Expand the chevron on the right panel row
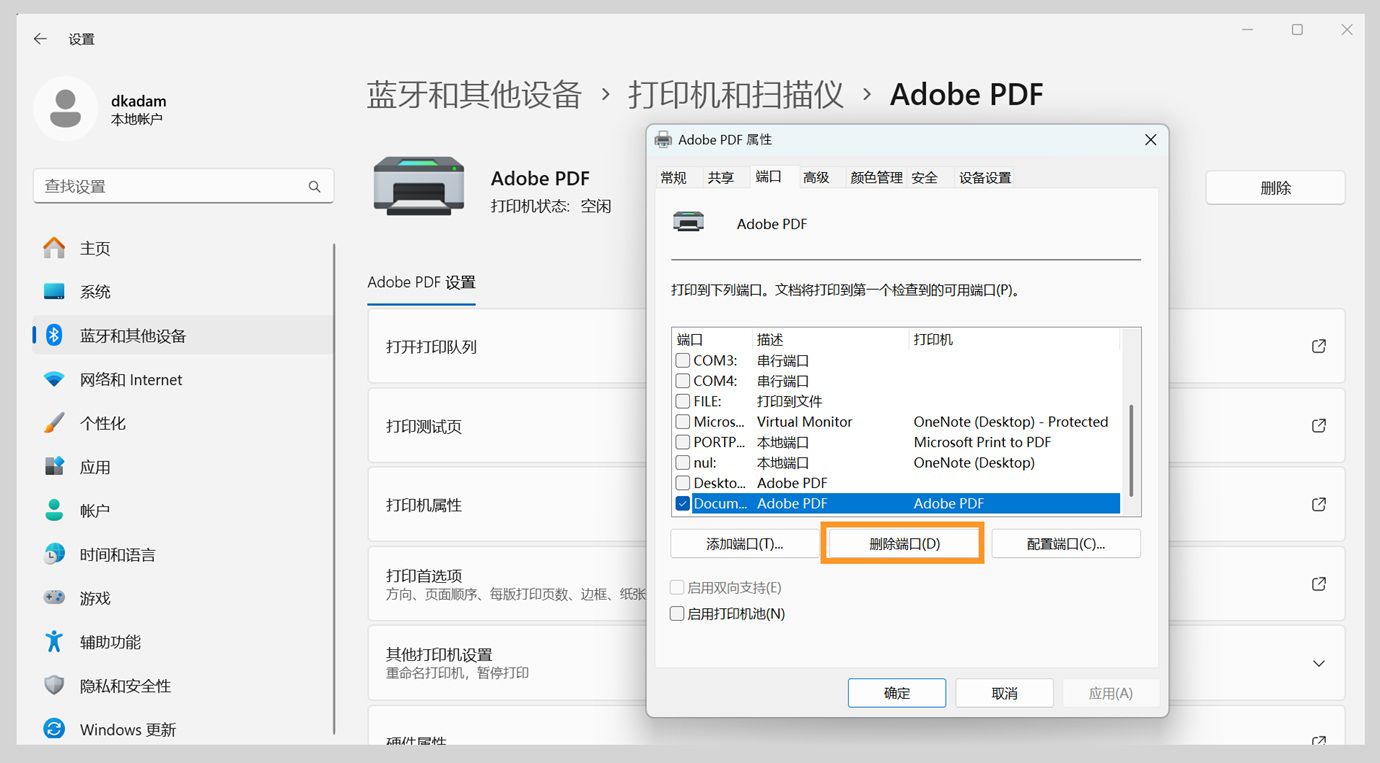 click(x=1318, y=663)
